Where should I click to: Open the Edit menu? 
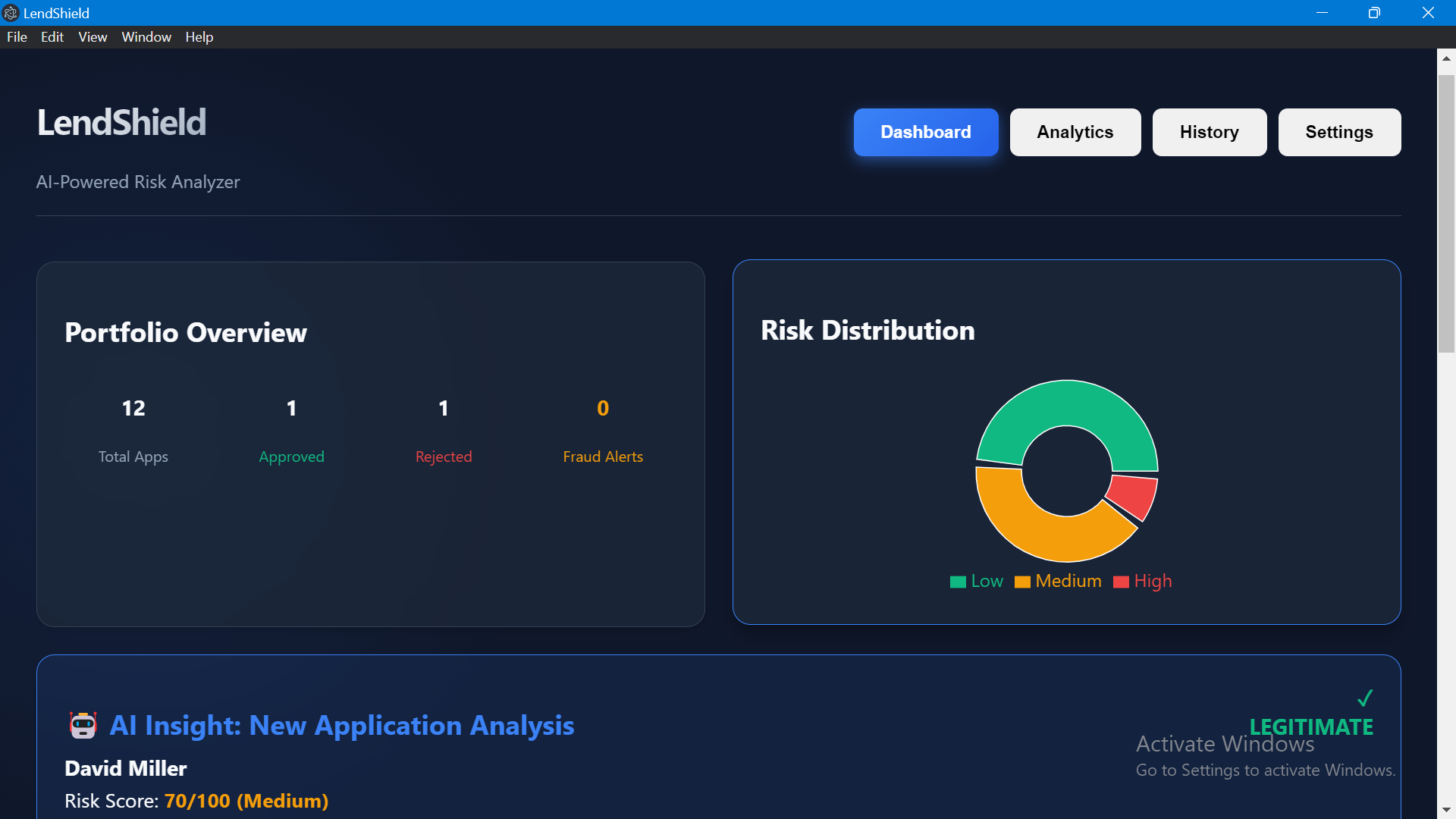coord(52,37)
